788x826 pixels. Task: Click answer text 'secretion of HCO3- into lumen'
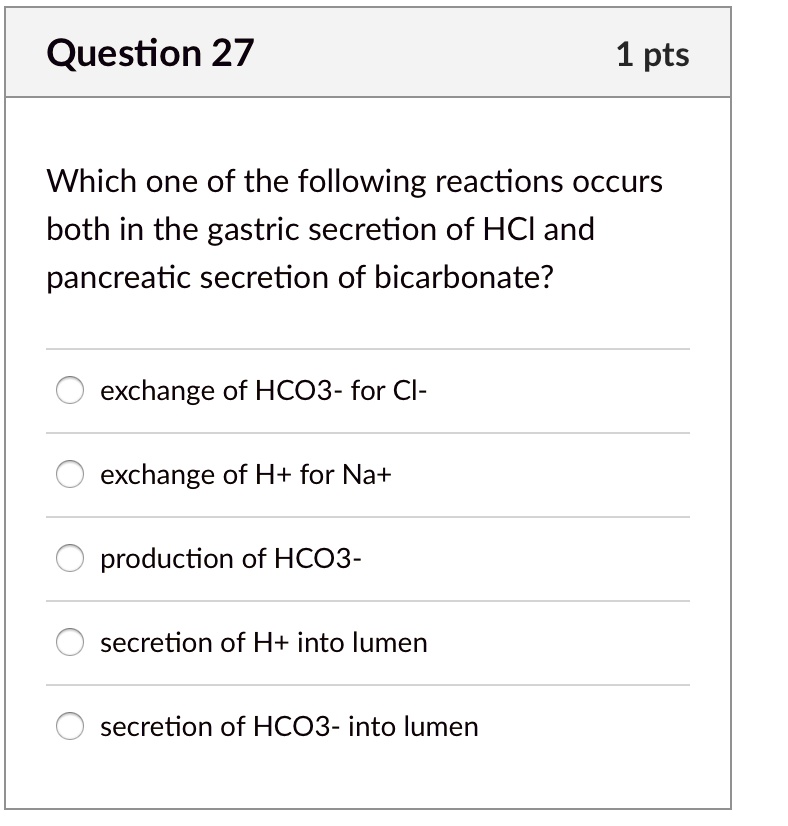click(289, 727)
